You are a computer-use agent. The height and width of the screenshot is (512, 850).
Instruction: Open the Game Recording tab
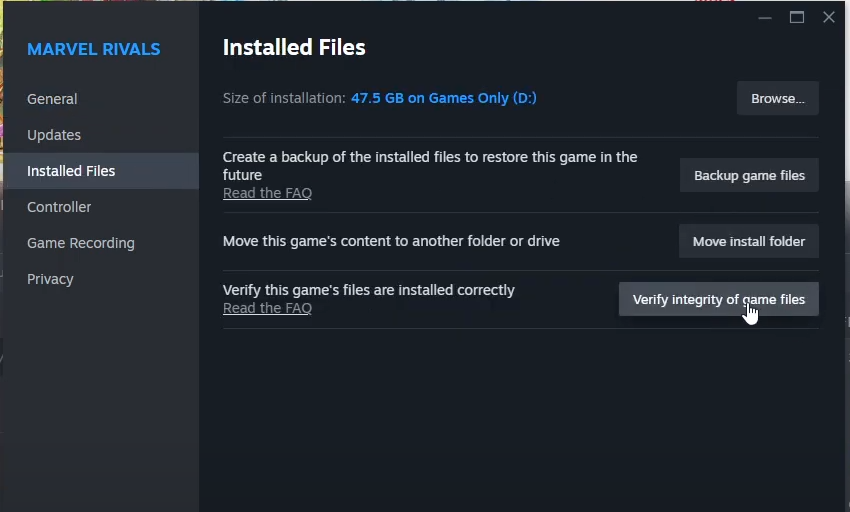click(x=81, y=243)
